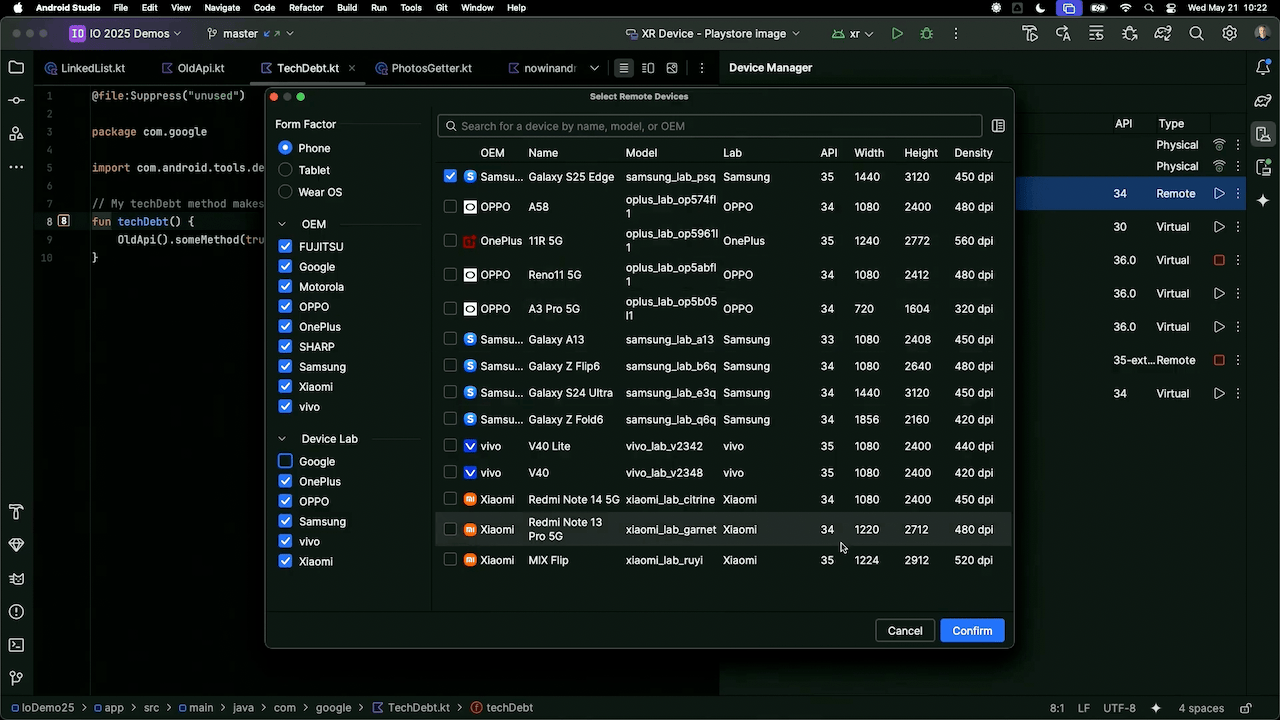The width and height of the screenshot is (1280, 720).
Task: Open editor tab options kebab menu
Action: tap(702, 68)
